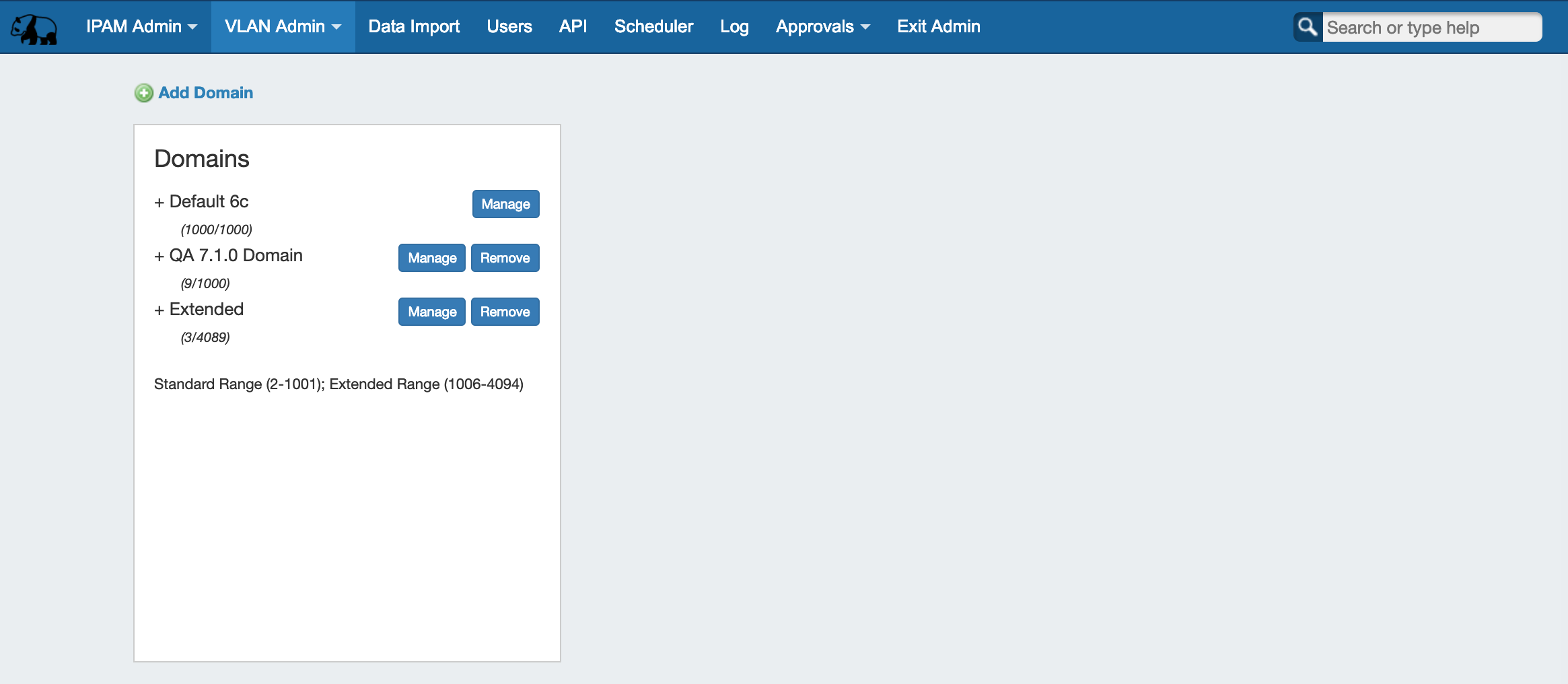Screen dimensions: 1568x684
Task: Open the VLAN Admin dropdown menu
Action: click(x=283, y=27)
